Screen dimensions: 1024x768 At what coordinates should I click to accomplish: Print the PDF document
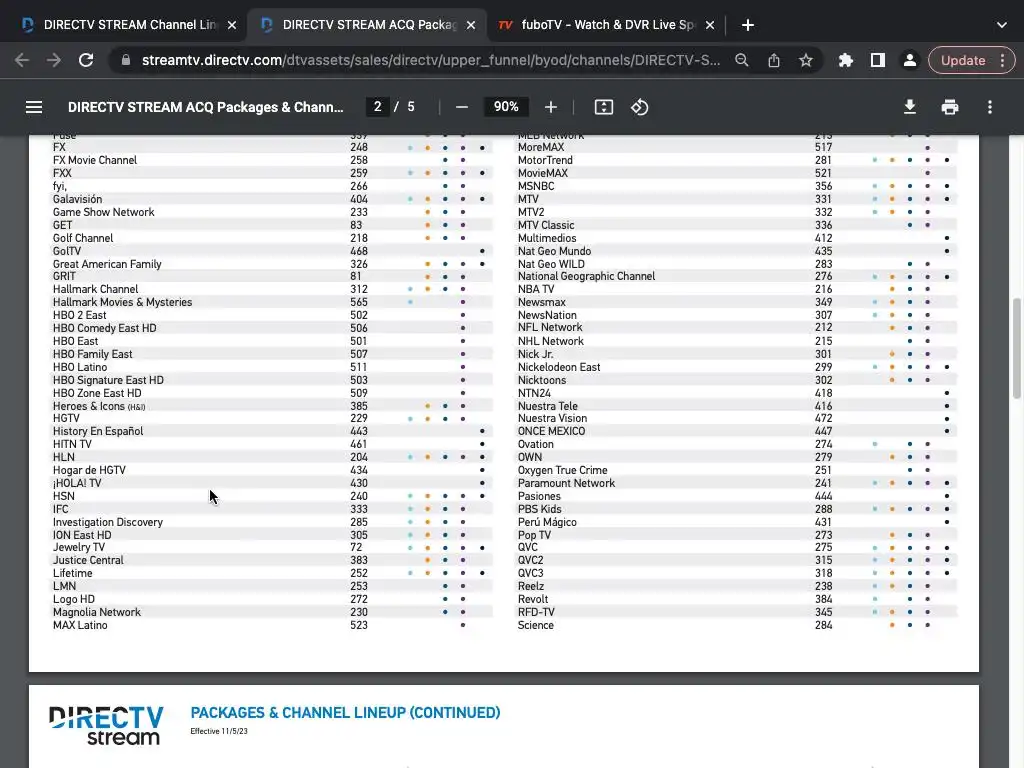point(950,107)
